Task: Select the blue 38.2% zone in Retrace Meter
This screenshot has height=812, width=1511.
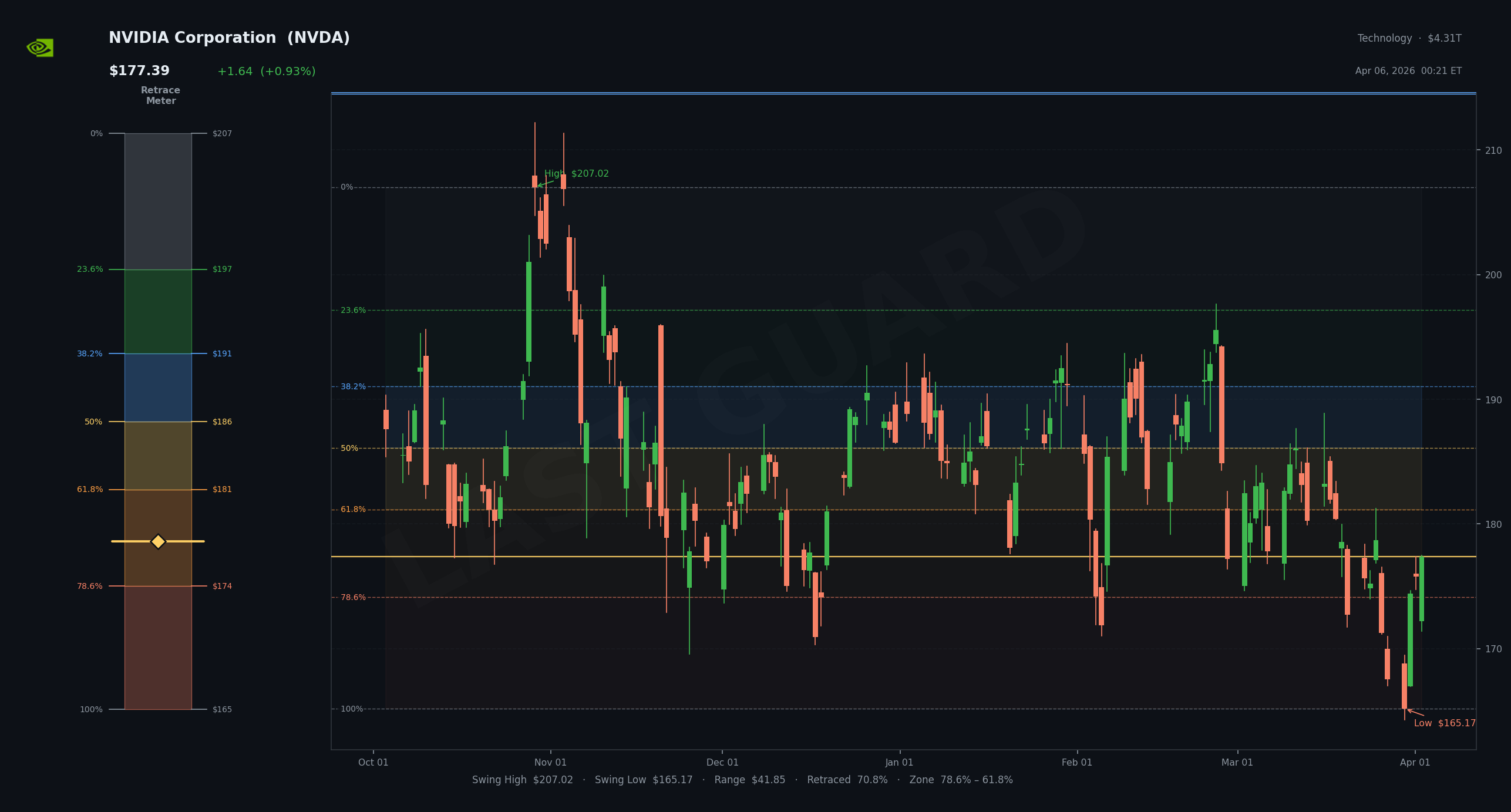Action: (158, 388)
